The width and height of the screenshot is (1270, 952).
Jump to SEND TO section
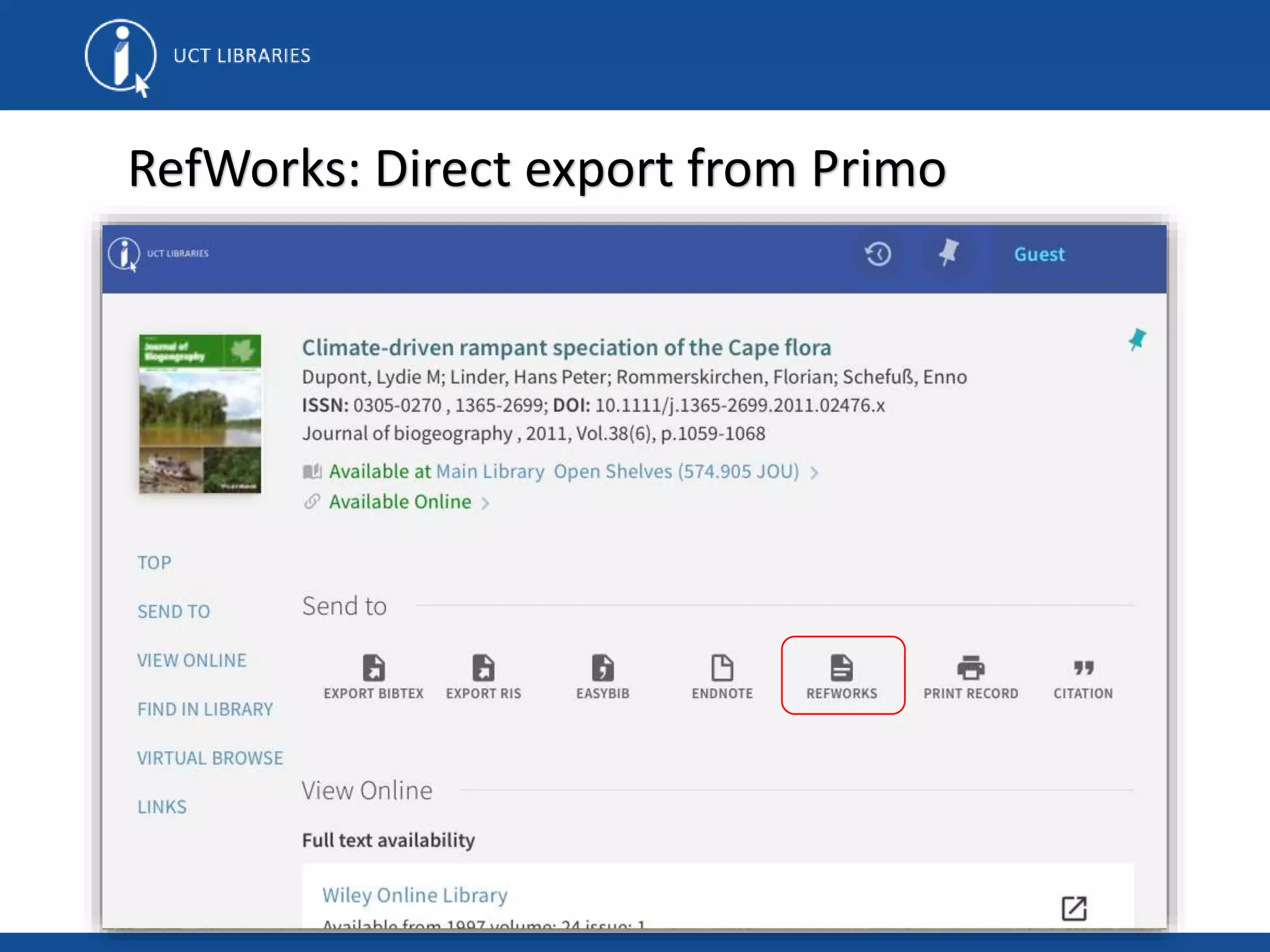[x=174, y=612]
